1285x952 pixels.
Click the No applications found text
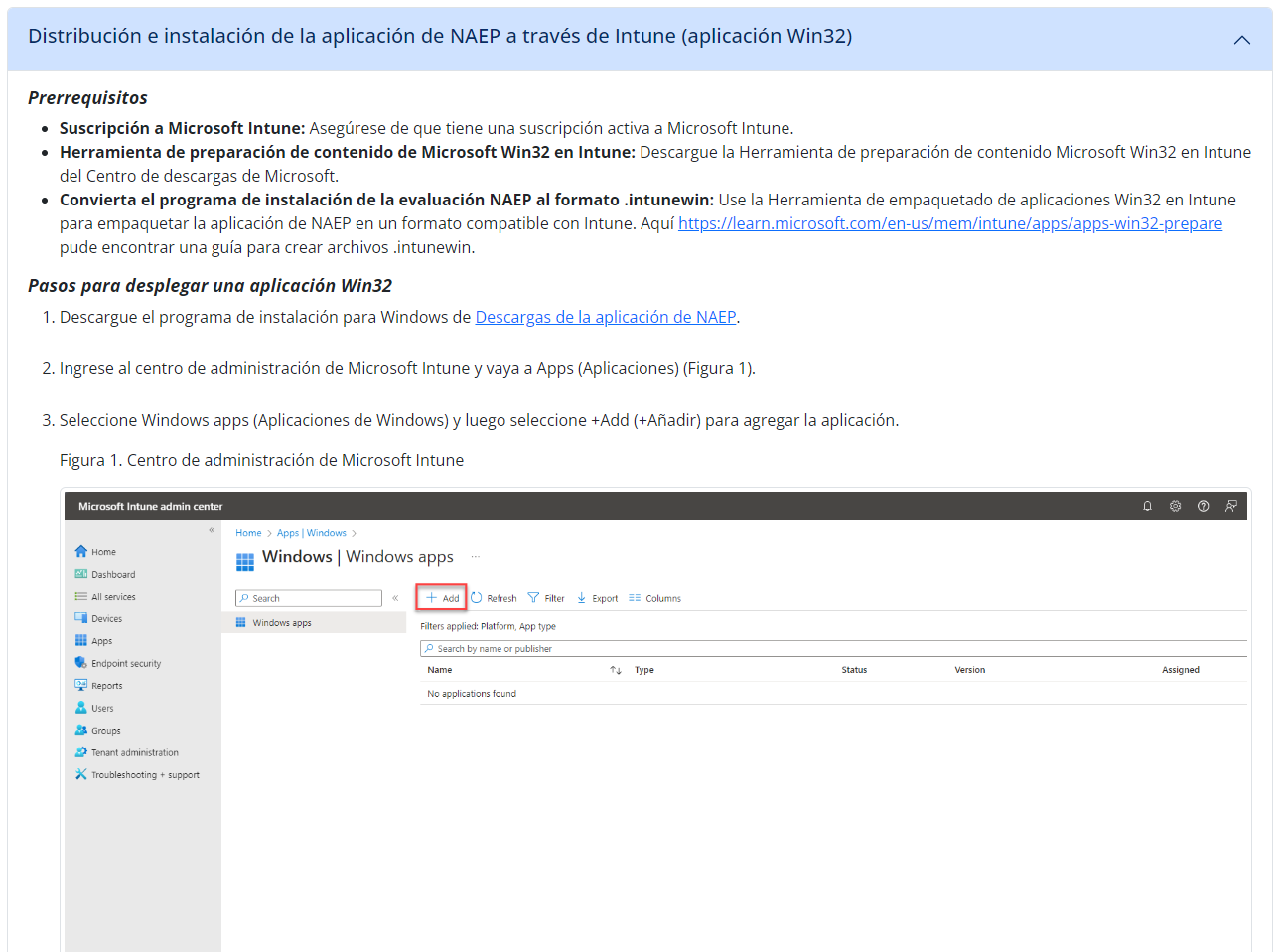pyautogui.click(x=472, y=694)
